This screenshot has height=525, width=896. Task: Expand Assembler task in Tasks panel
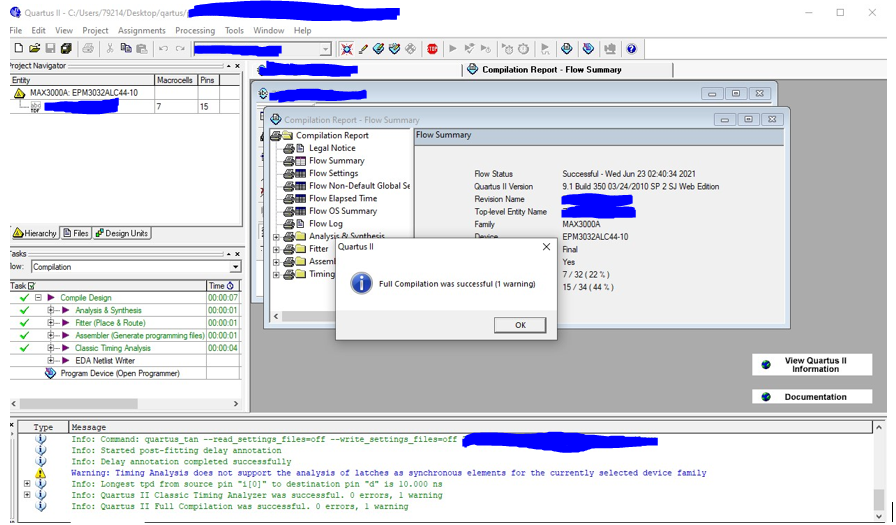click(x=51, y=335)
